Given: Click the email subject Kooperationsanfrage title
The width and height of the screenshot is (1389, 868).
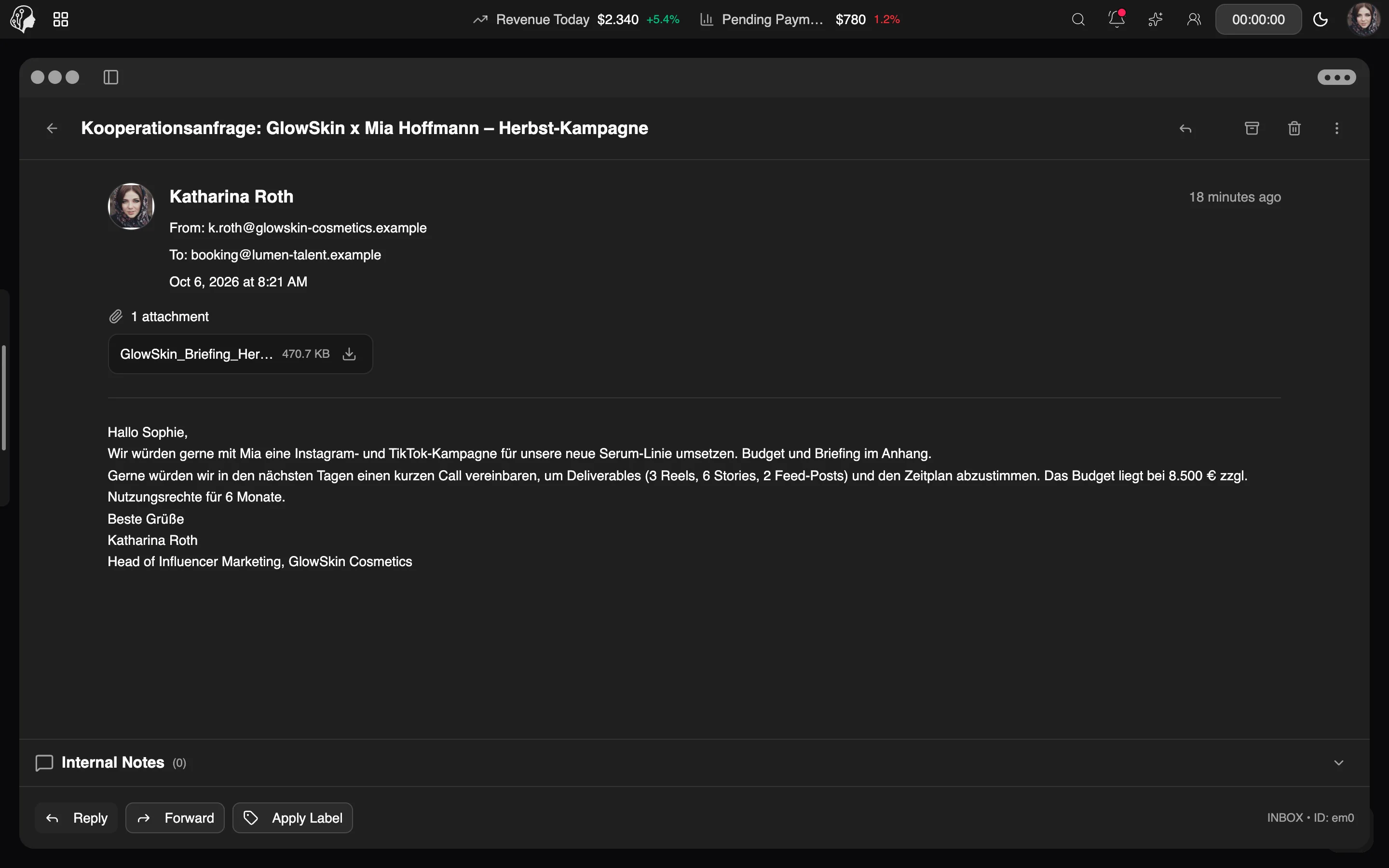Looking at the screenshot, I should (x=365, y=128).
